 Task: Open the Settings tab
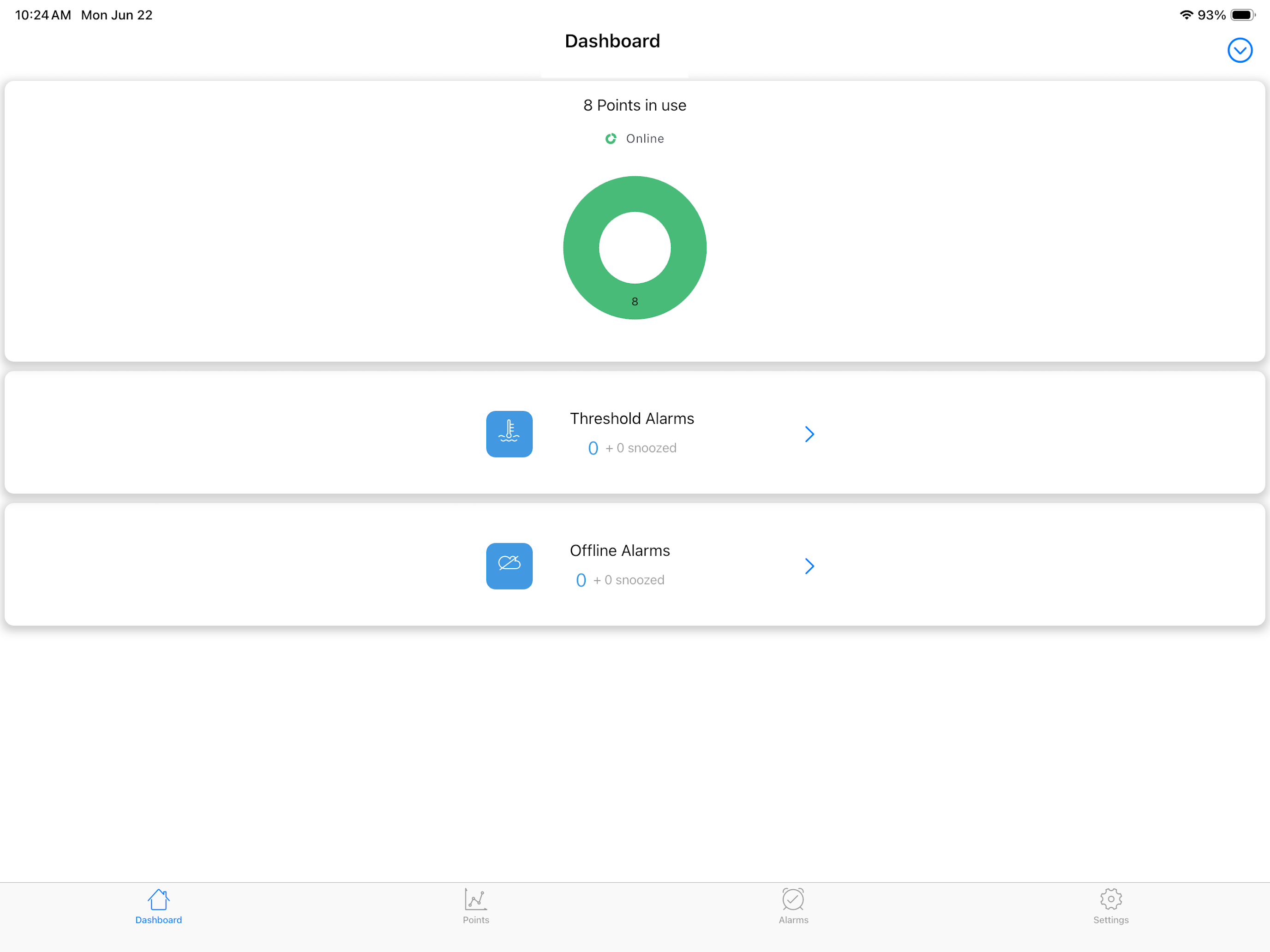pyautogui.click(x=1111, y=907)
